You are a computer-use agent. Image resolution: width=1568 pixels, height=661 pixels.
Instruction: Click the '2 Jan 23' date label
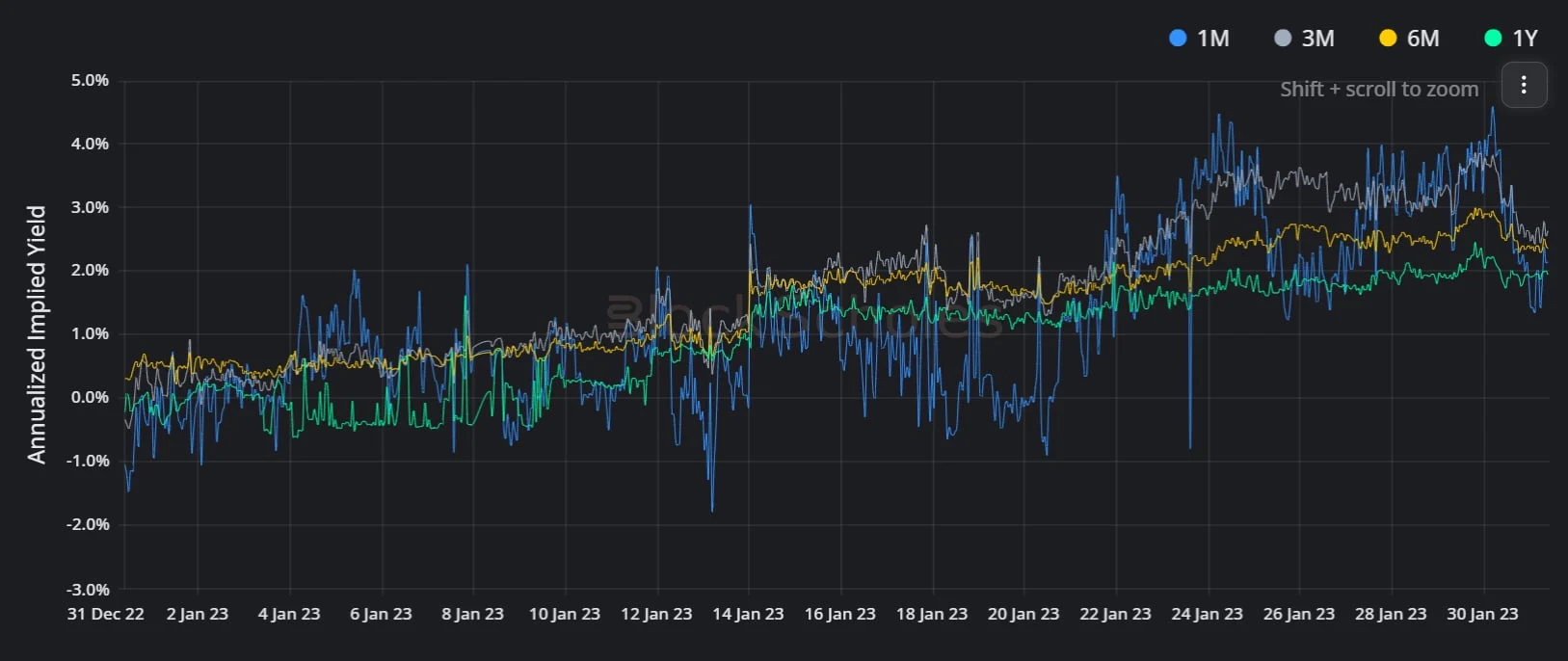[198, 614]
